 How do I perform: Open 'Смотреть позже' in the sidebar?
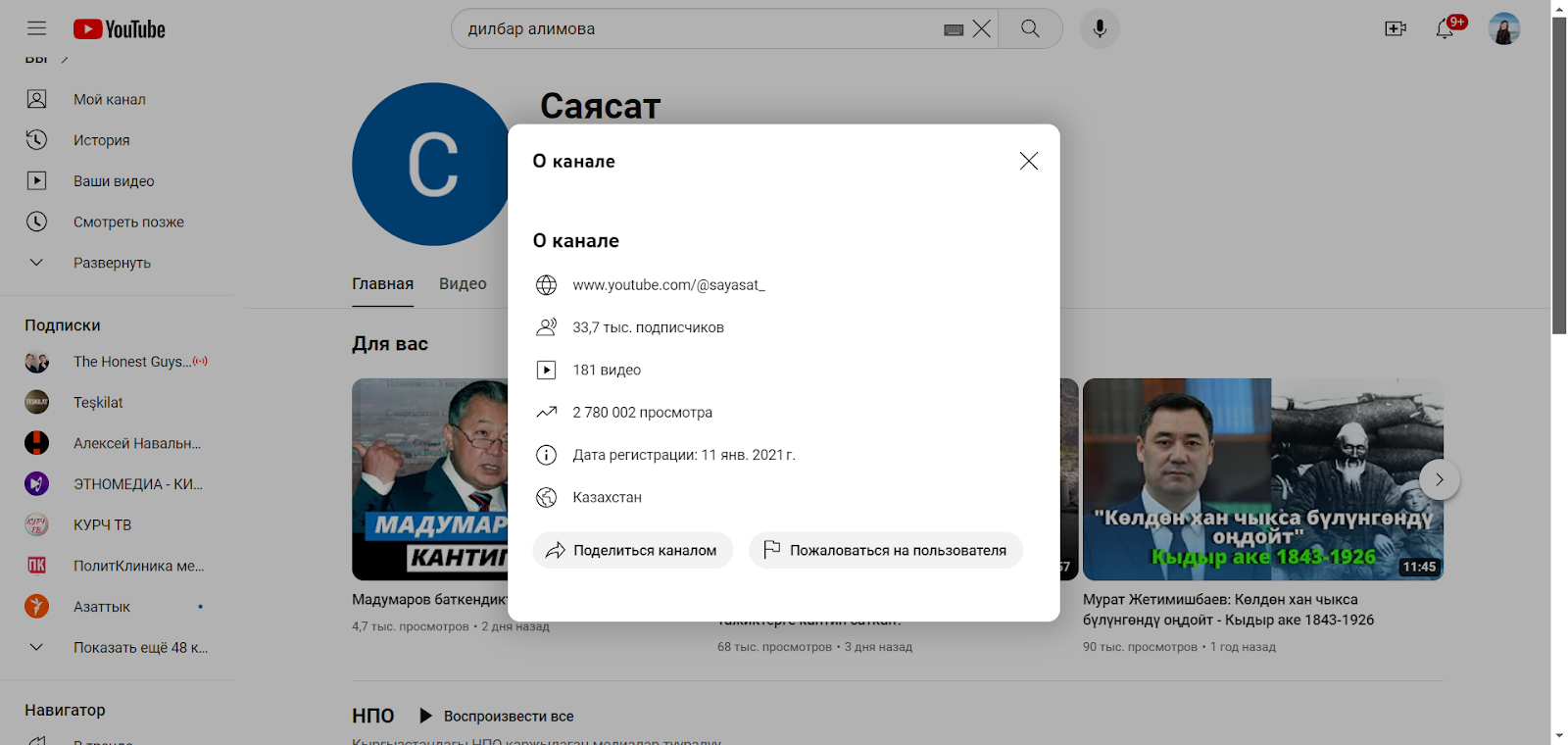pyautogui.click(x=128, y=223)
